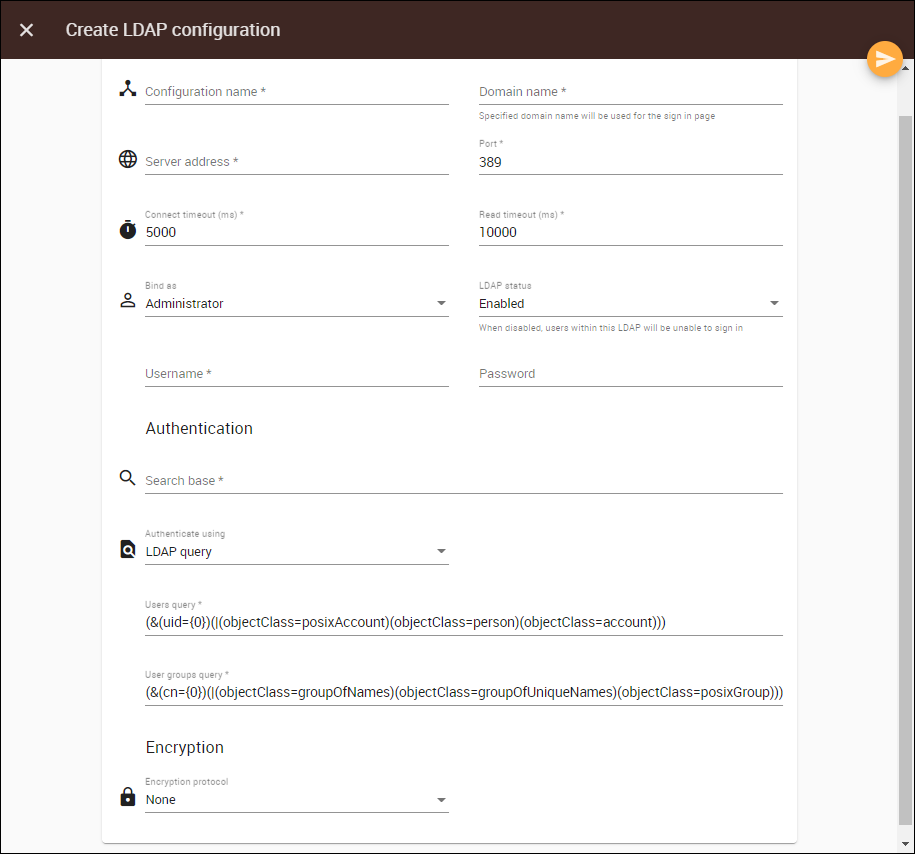Click the Password input field
The image size is (915, 854).
(630, 374)
